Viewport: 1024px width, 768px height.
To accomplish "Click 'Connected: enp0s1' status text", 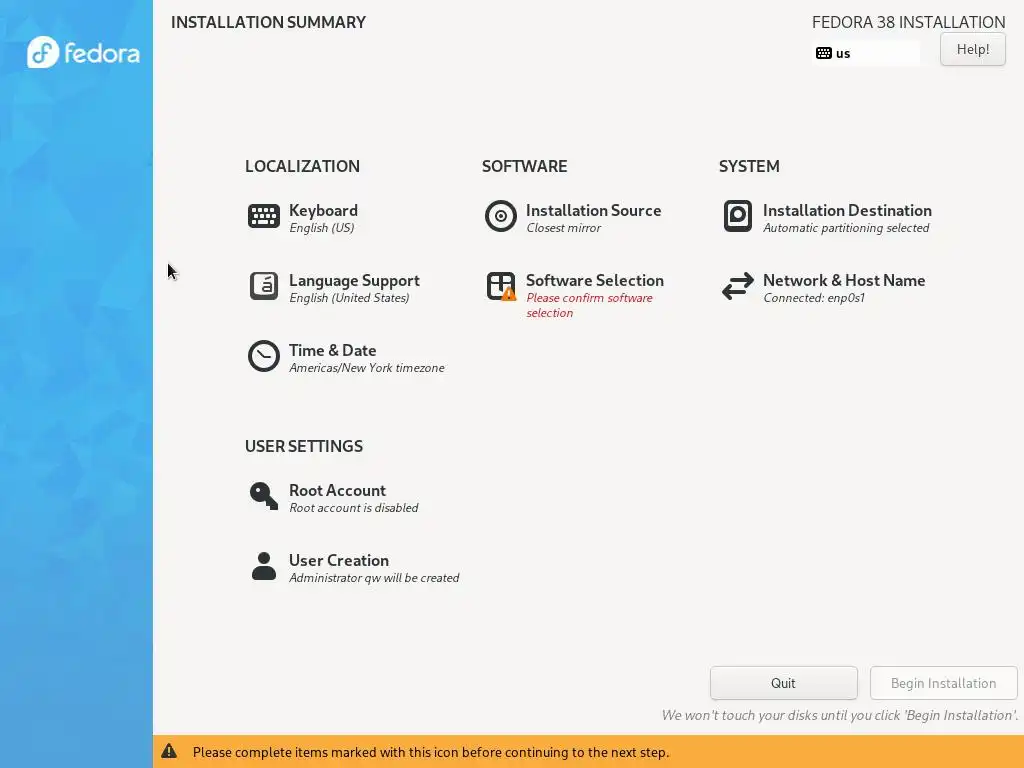I will coord(814,298).
